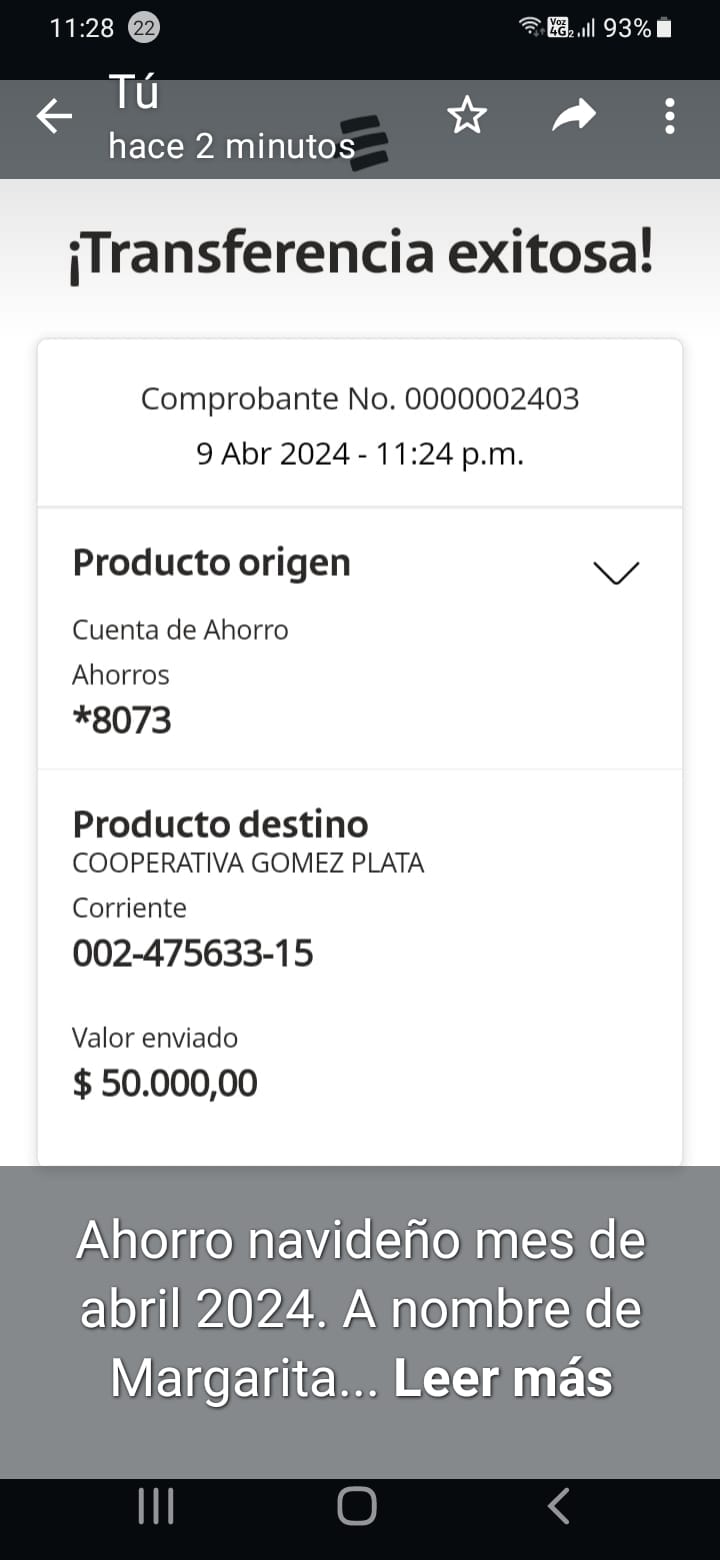
Task: Tap the battery icon in status bar
Action: pos(665,28)
